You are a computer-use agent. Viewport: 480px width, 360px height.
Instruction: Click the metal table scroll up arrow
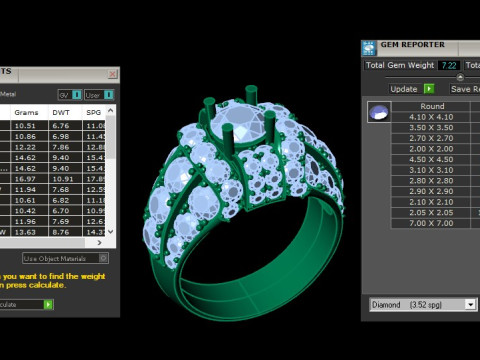pyautogui.click(x=111, y=110)
